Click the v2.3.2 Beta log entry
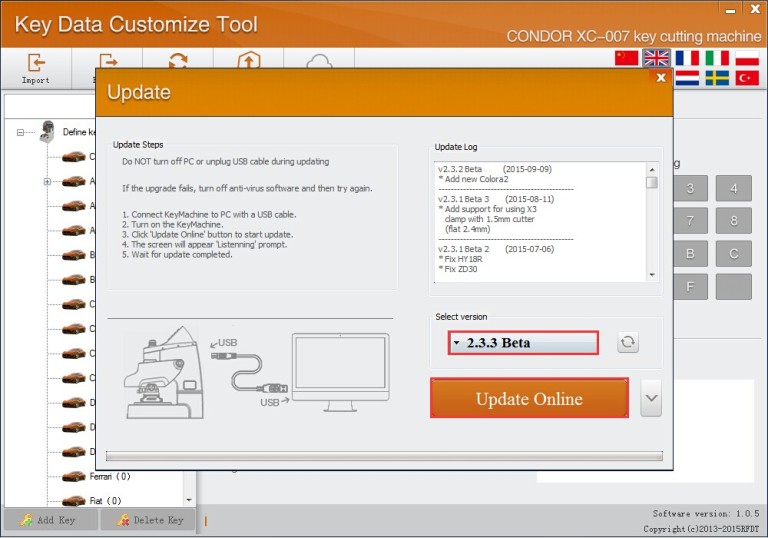The height and width of the screenshot is (538, 768). coord(495,169)
